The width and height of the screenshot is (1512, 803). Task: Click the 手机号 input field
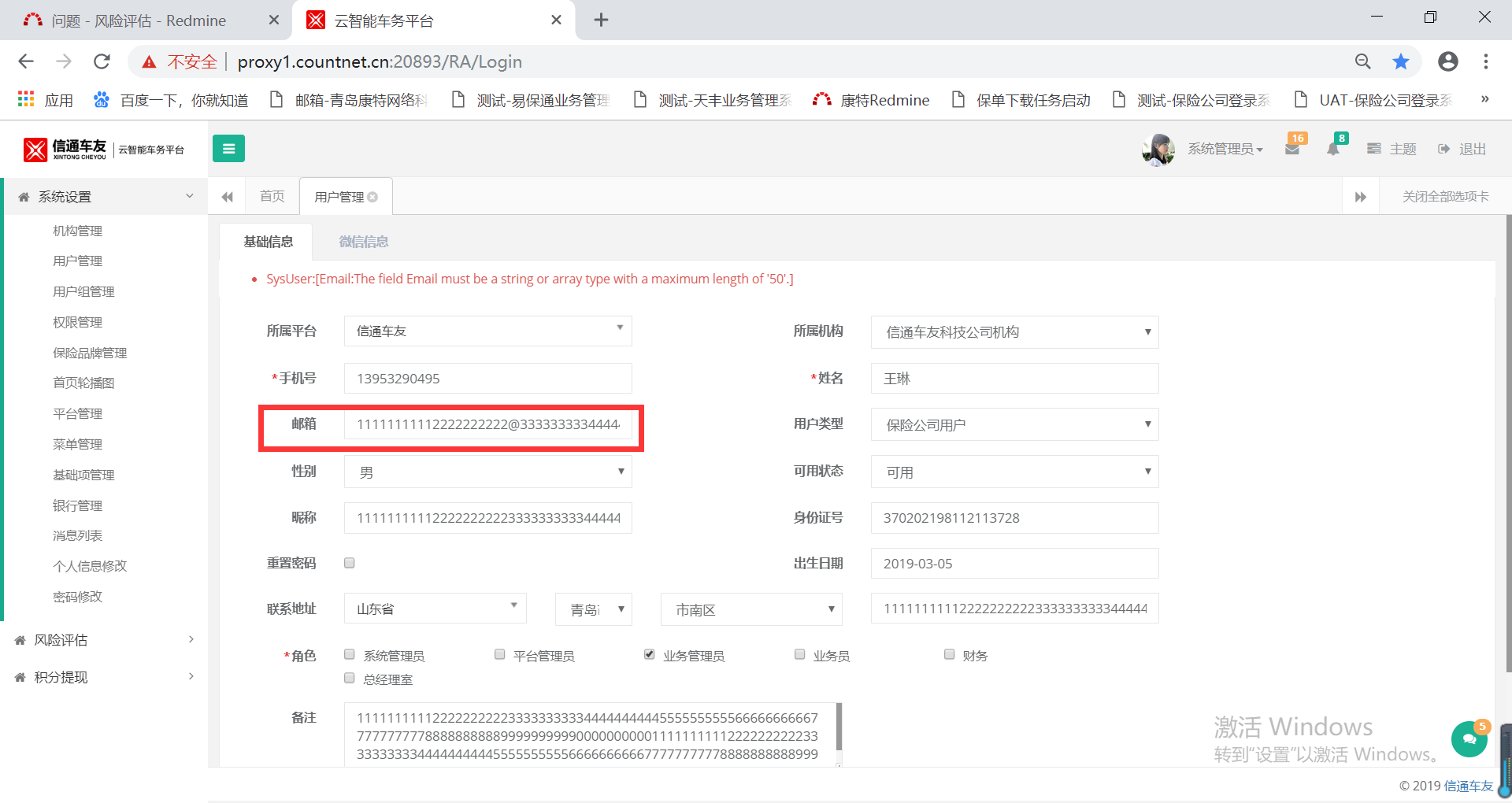click(488, 378)
